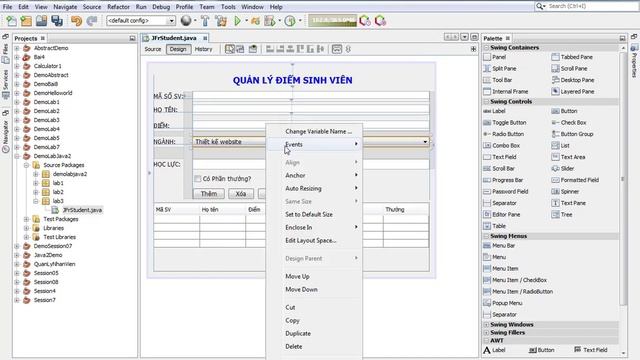The height and width of the screenshot is (360, 640).
Task: Click the New File toolbar icon
Action: click(x=11, y=21)
